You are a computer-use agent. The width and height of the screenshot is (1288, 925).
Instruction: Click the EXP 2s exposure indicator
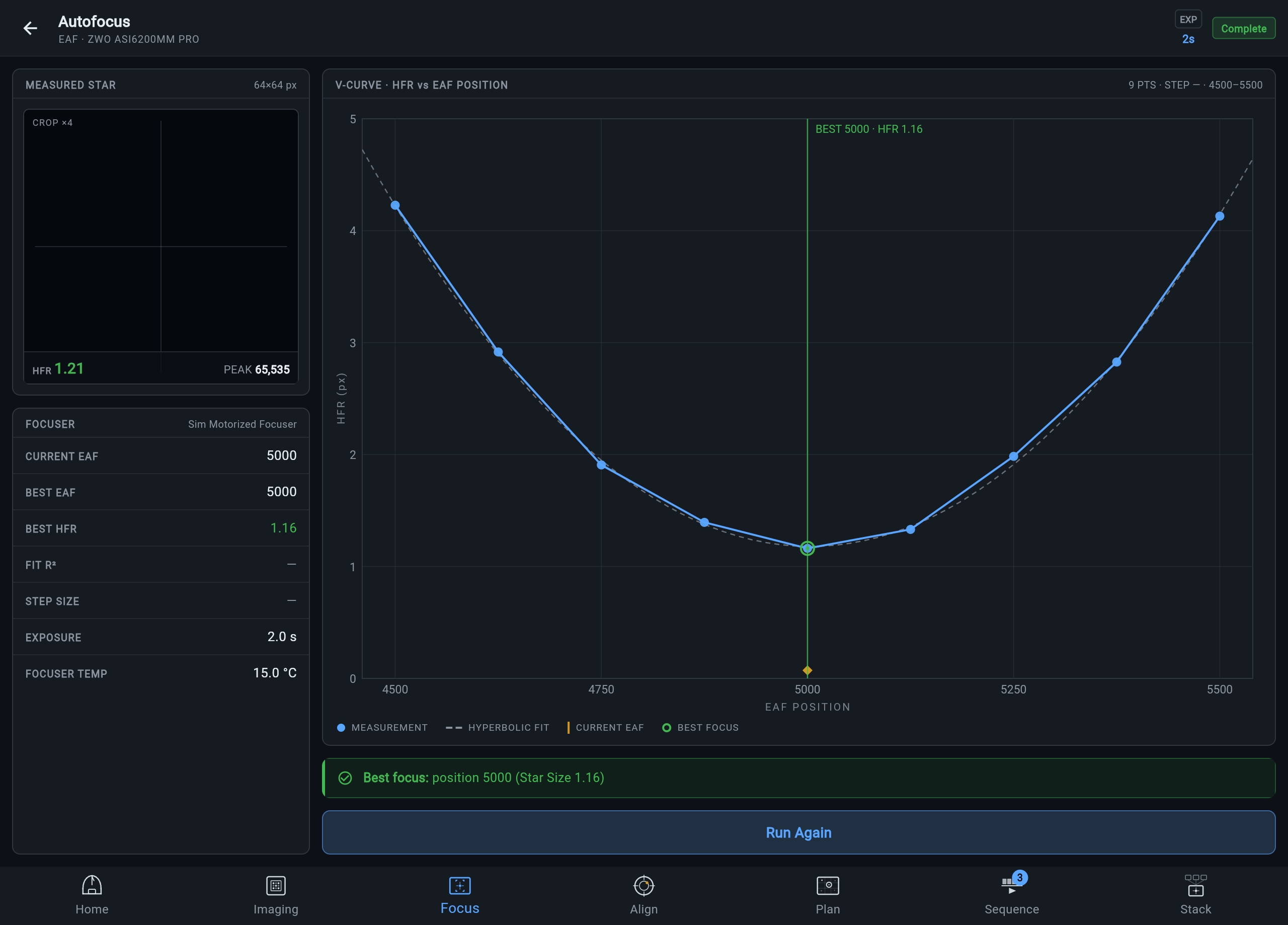(x=1188, y=28)
